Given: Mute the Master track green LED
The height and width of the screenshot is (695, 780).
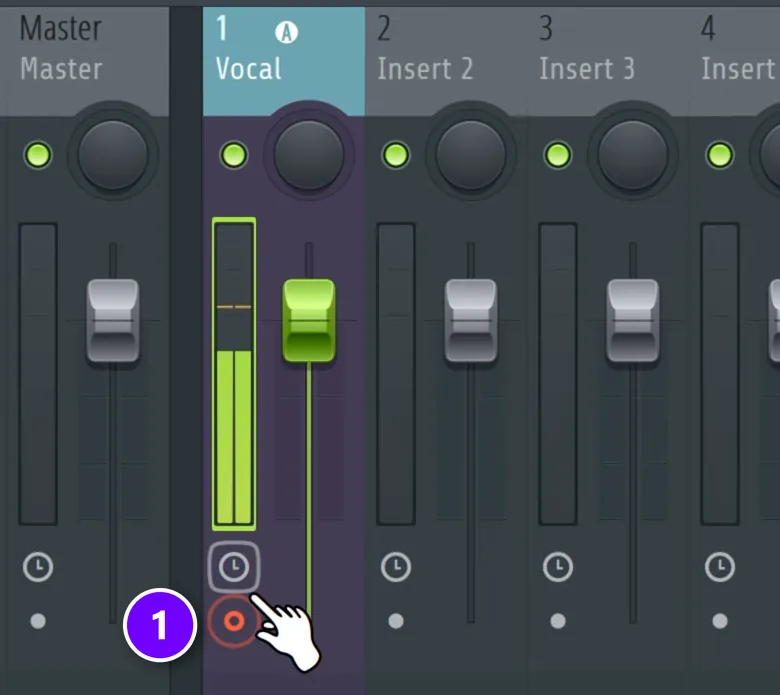Looking at the screenshot, I should click(x=38, y=155).
